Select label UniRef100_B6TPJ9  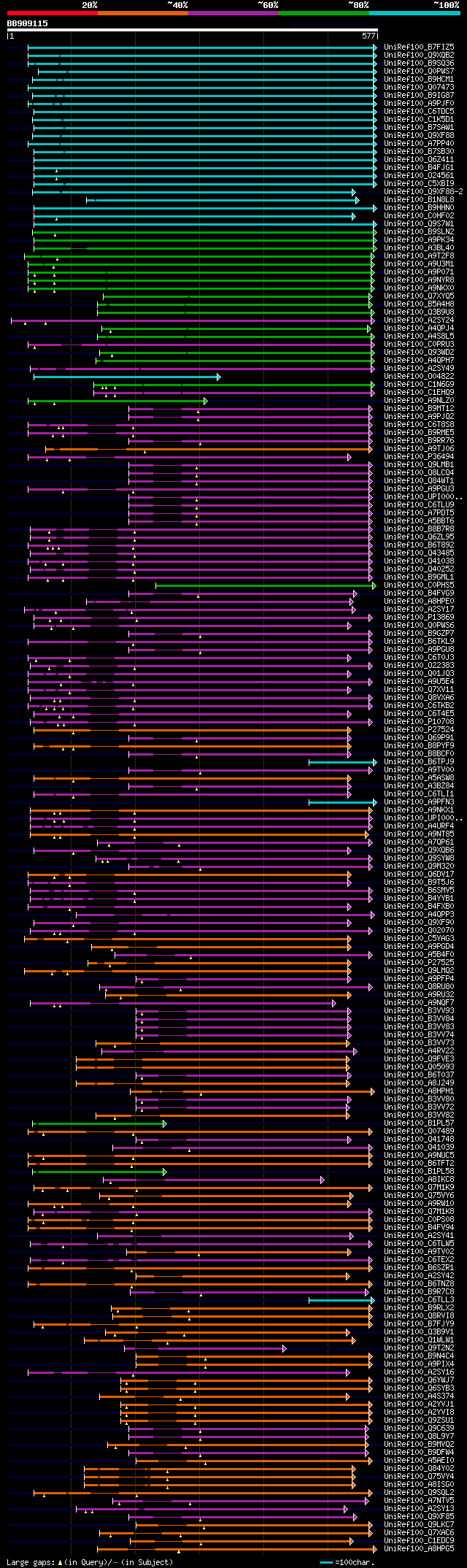419,761
